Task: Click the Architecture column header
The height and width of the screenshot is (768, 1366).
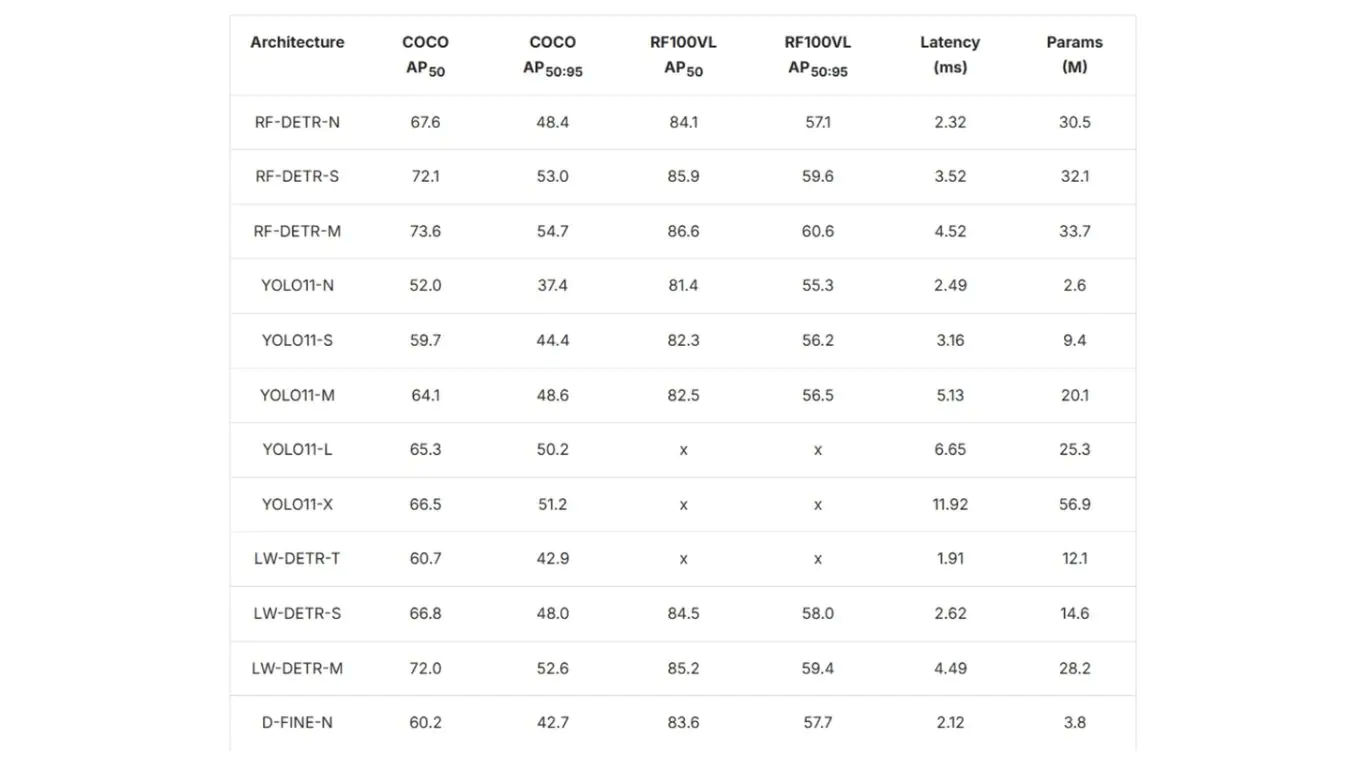Action: coord(297,42)
